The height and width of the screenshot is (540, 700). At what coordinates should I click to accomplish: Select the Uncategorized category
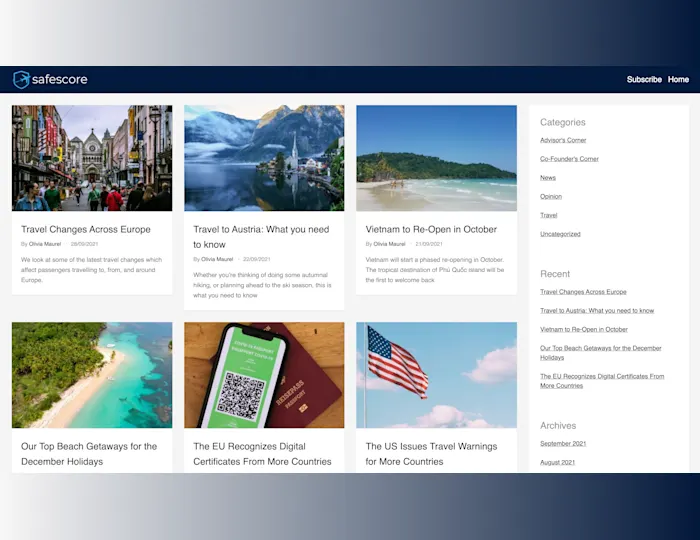(560, 234)
